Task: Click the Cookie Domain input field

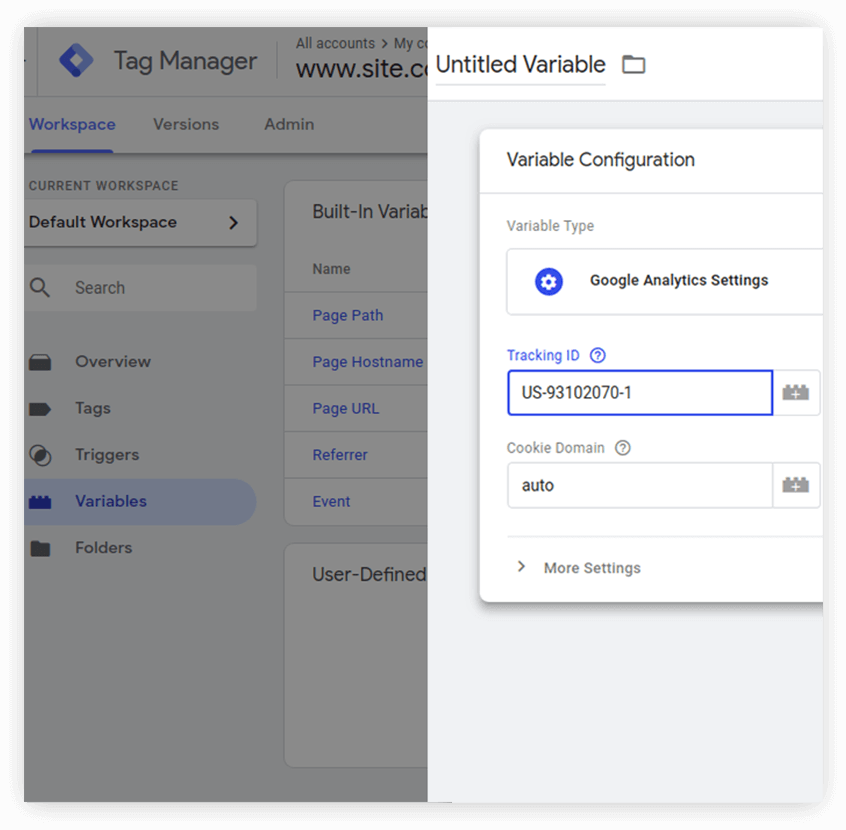Action: (640, 485)
